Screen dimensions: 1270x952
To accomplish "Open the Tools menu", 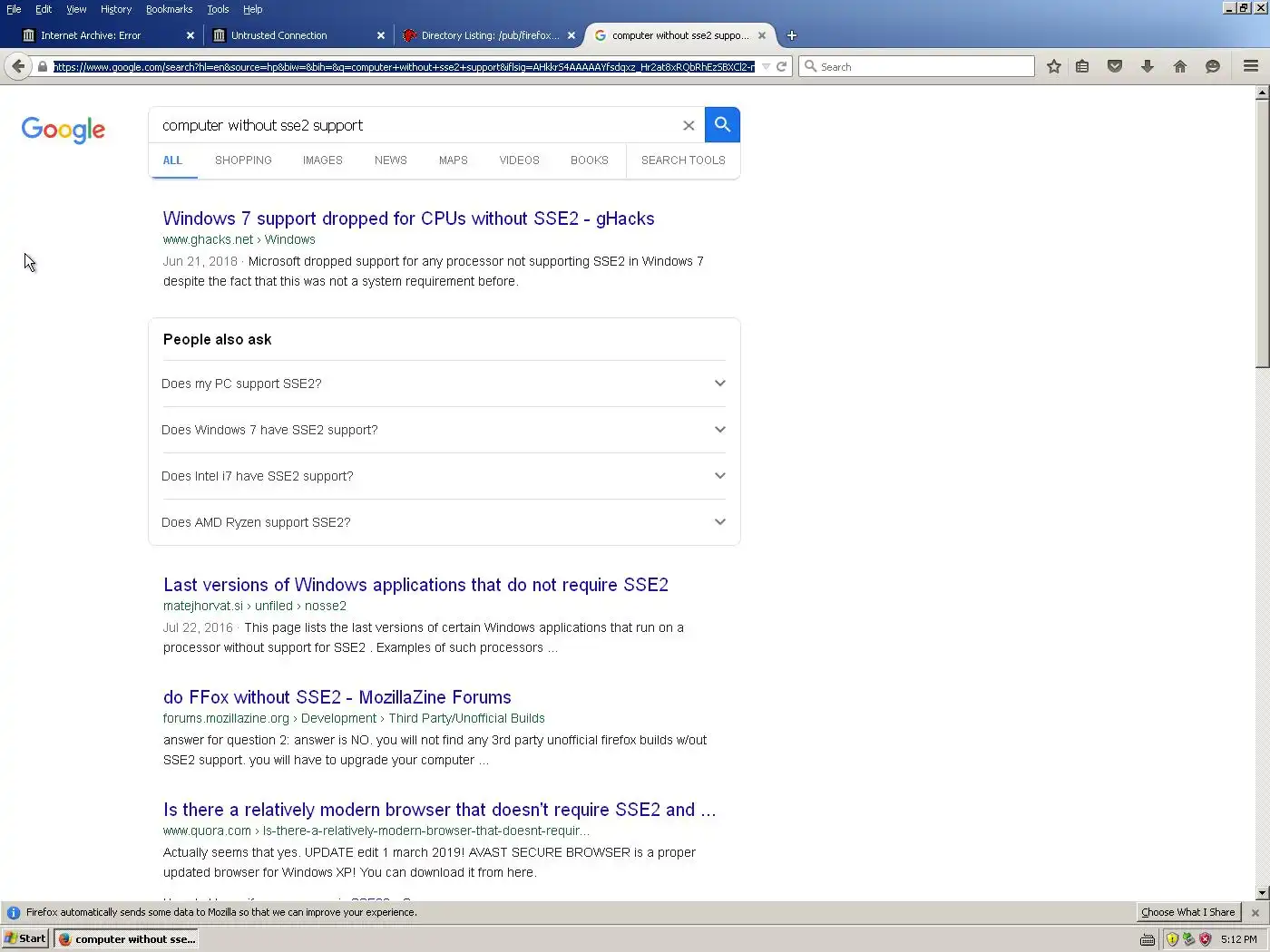I will click(x=218, y=9).
